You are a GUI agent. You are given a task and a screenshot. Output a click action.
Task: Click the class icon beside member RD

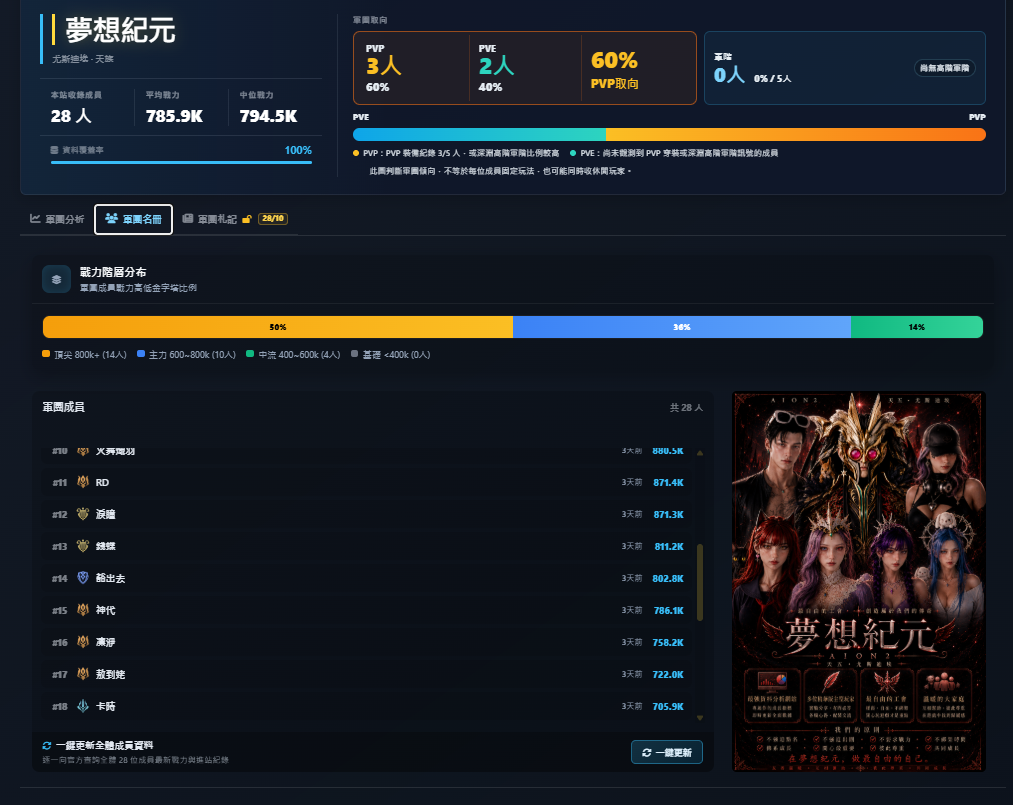click(83, 482)
